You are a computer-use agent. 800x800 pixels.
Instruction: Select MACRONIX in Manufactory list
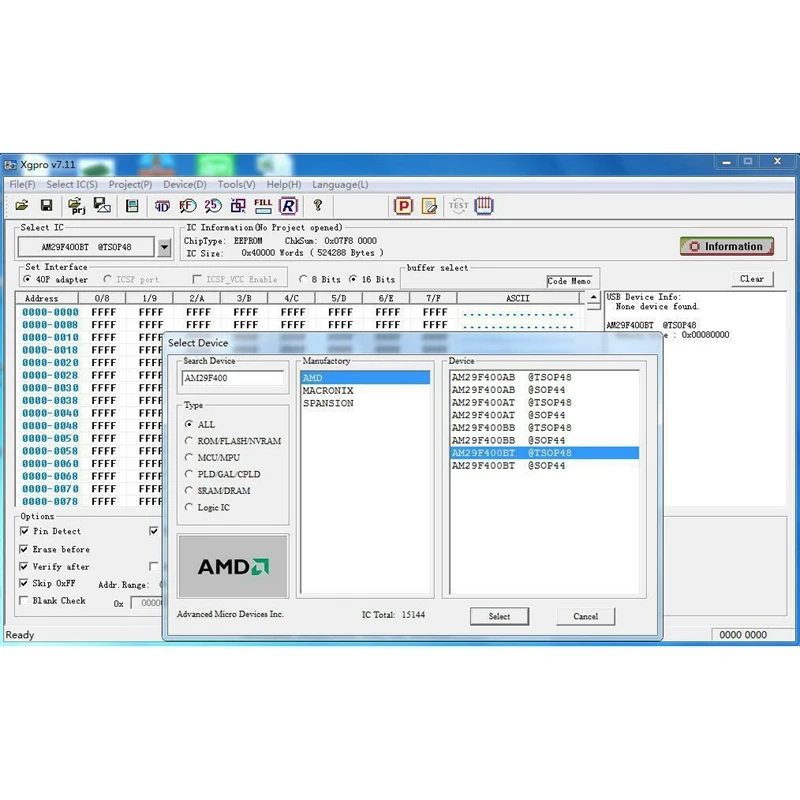click(x=365, y=391)
